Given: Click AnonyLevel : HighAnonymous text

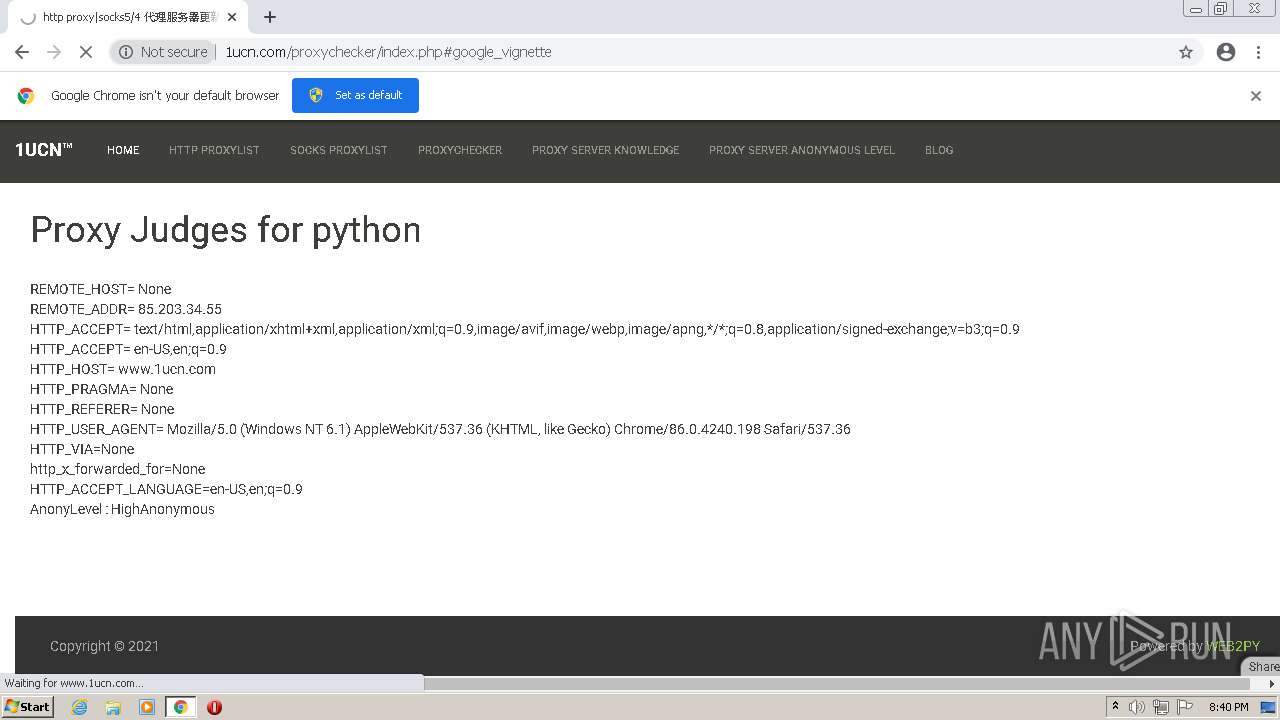Looking at the screenshot, I should (x=122, y=509).
